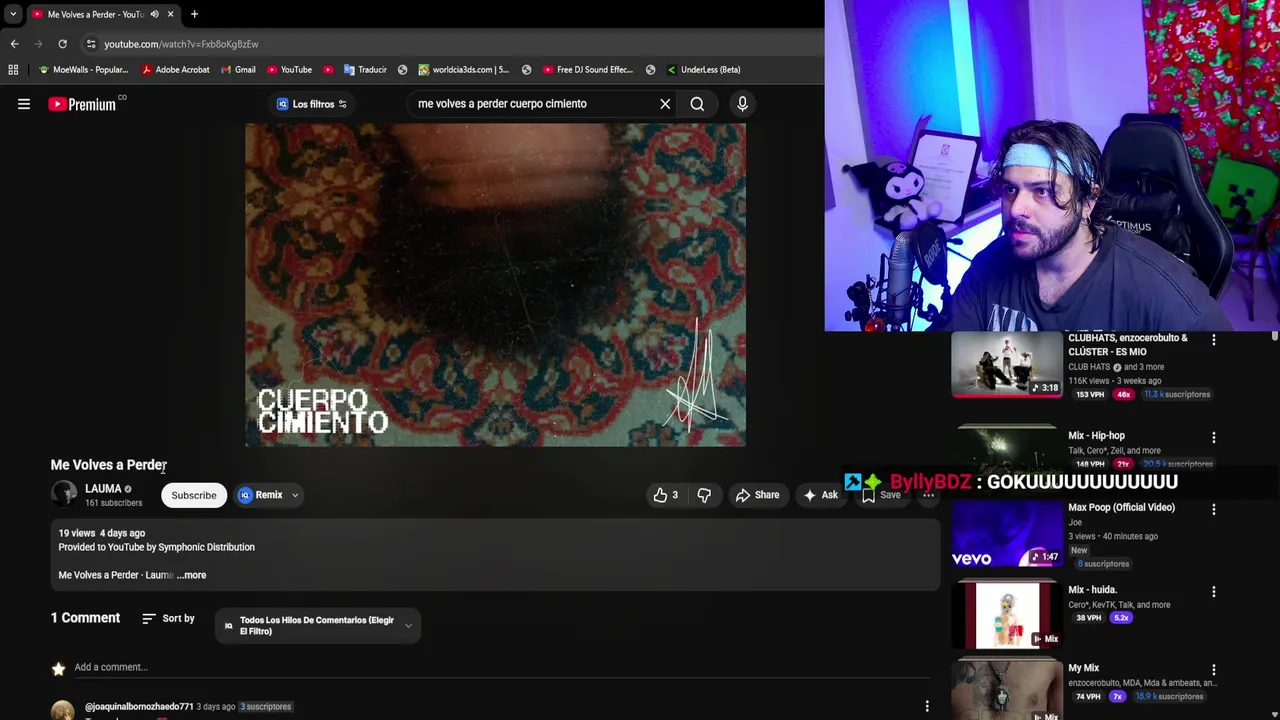Open My Mix title
The height and width of the screenshot is (720, 1280).
1083,668
